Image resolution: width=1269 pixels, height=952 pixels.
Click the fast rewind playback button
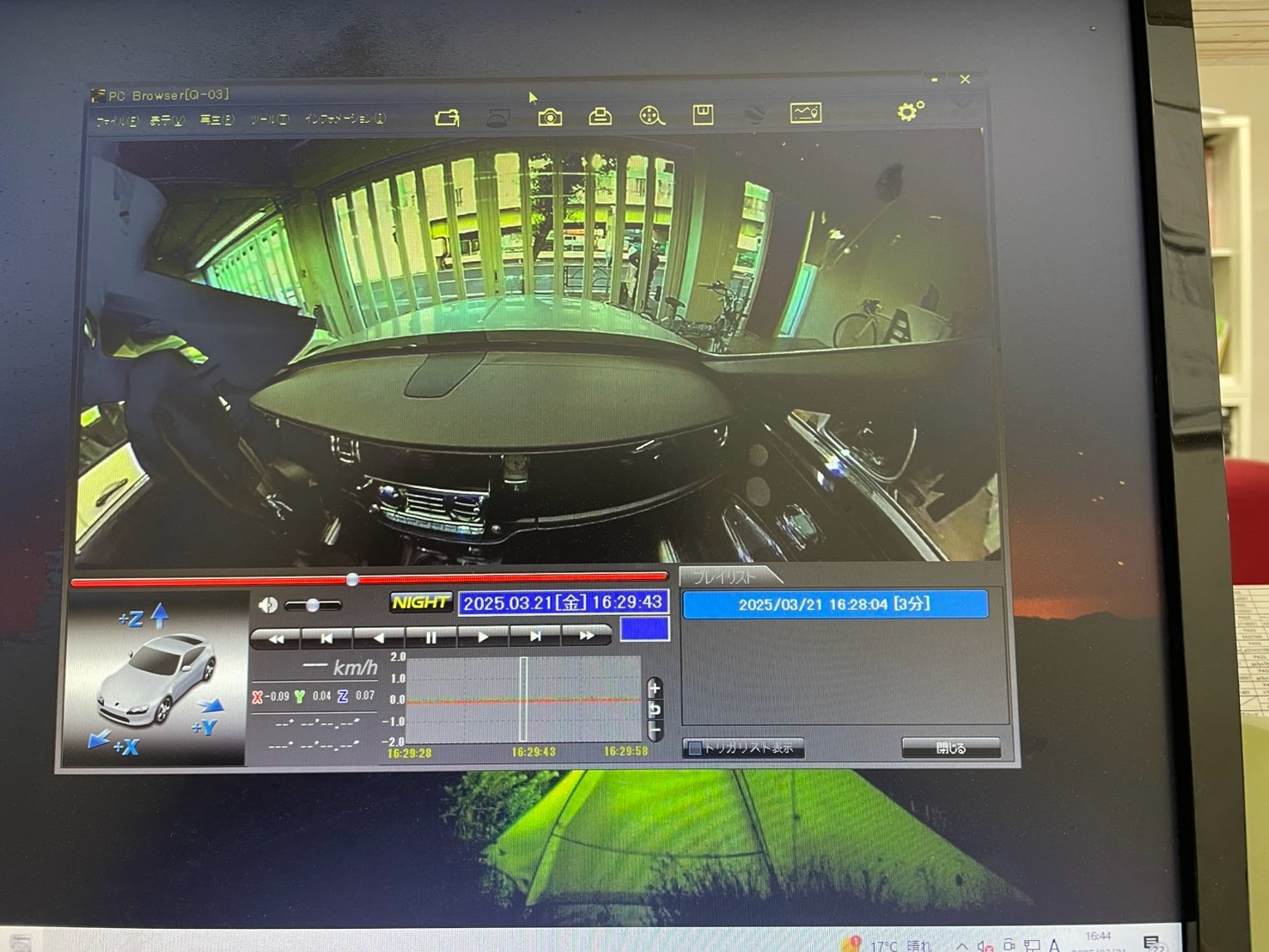(x=276, y=638)
